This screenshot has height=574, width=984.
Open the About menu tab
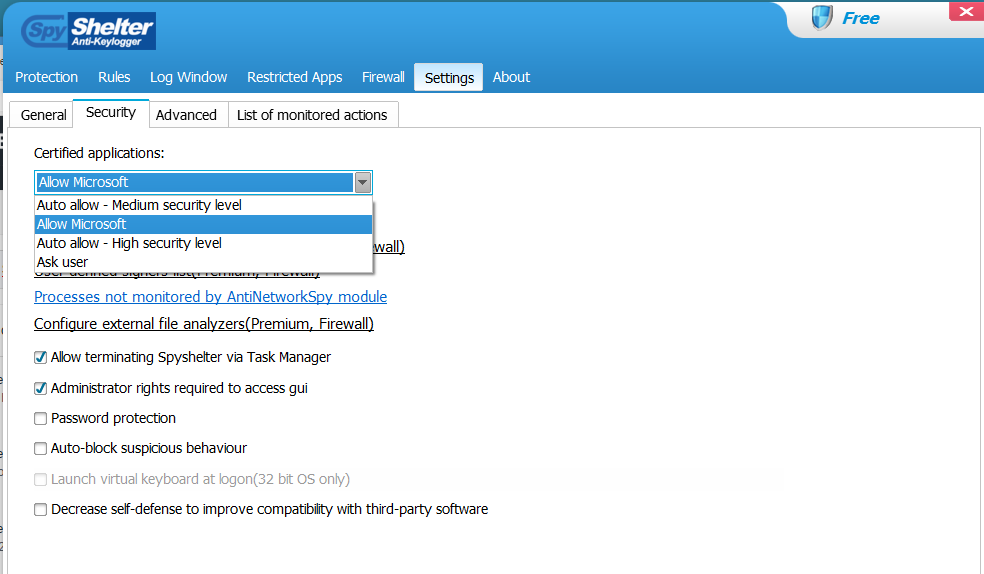pos(511,77)
